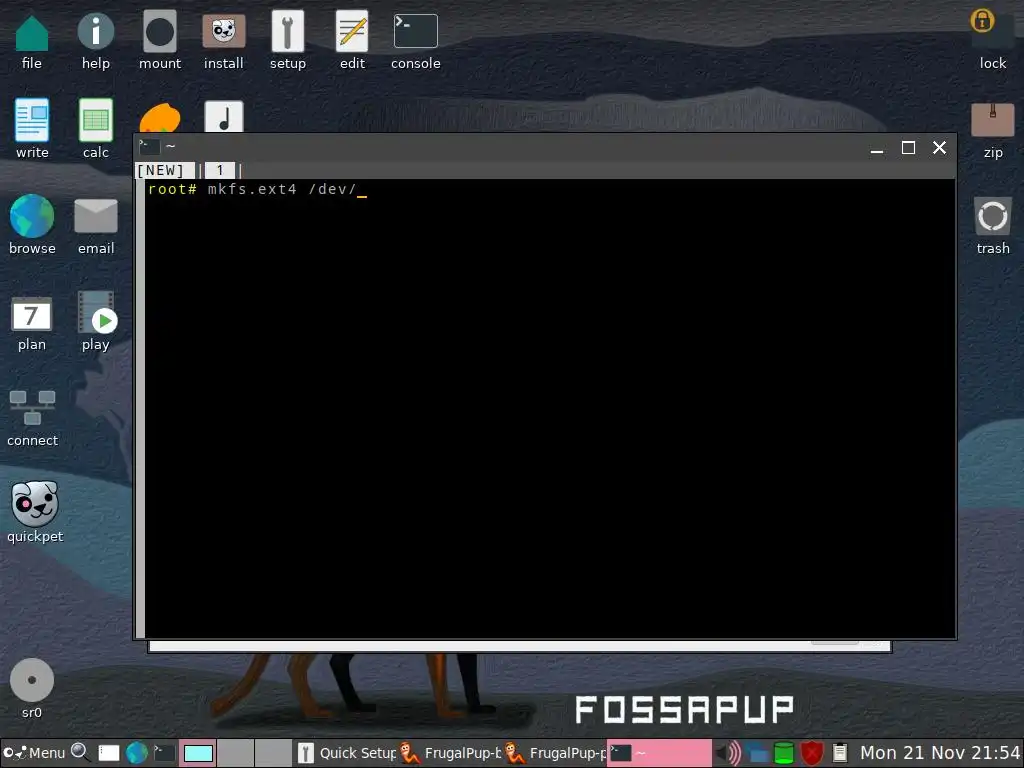Open the console desktop icon
Viewport: 1024px width, 768px height.
(x=415, y=31)
